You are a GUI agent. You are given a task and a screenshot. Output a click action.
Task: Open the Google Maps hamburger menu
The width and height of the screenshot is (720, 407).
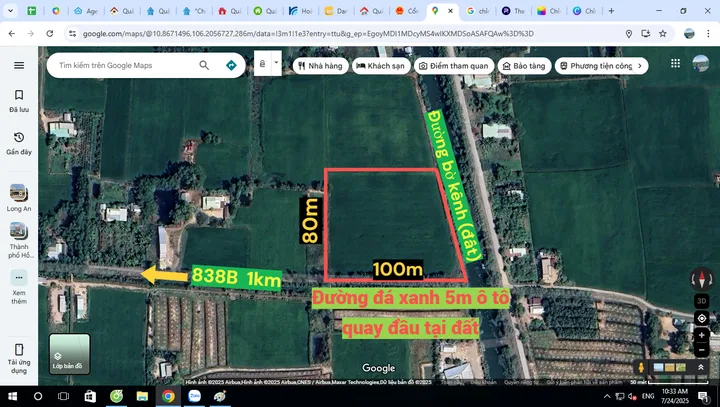(x=19, y=65)
